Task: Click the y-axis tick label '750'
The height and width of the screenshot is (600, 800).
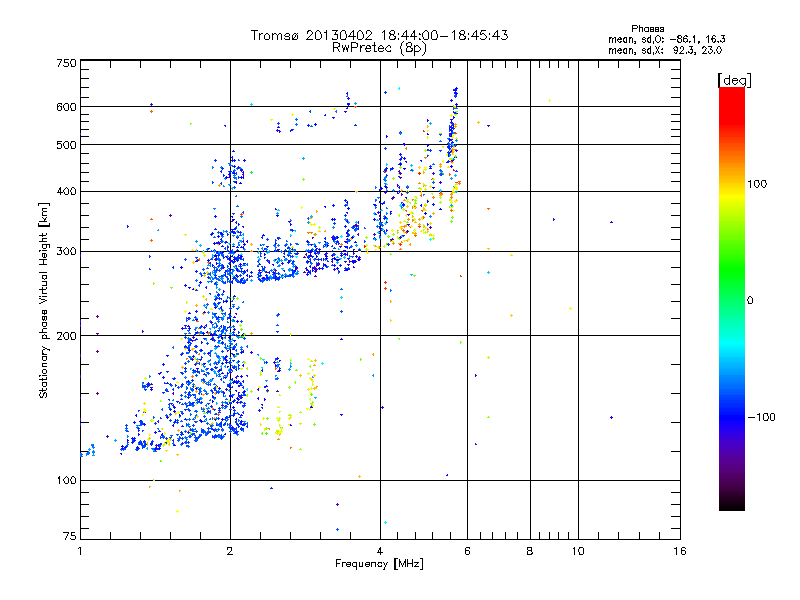Action: (66, 63)
